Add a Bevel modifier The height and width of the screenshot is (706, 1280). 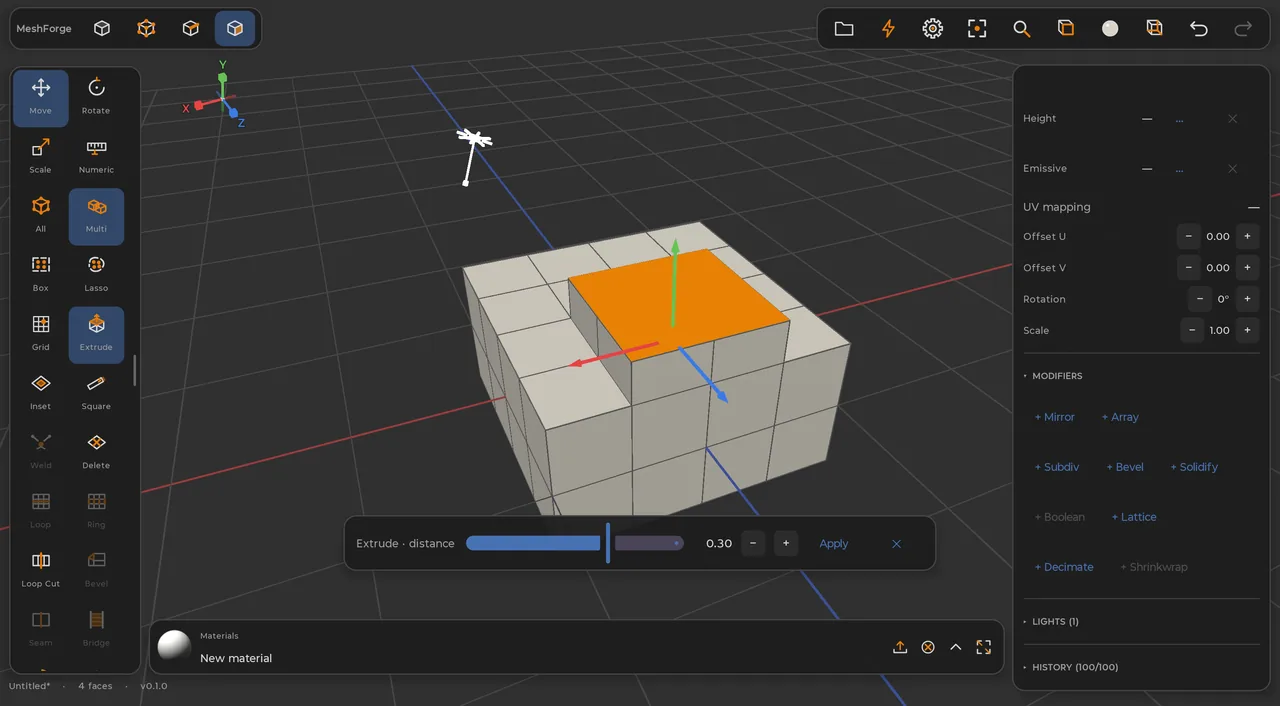click(x=1125, y=467)
